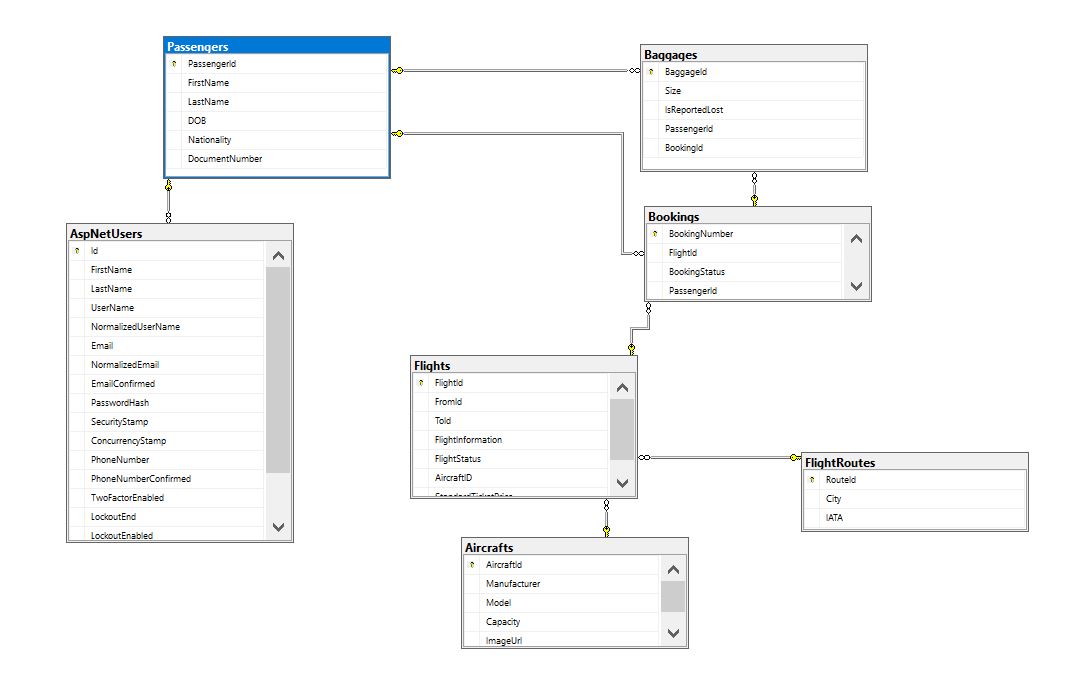Click the Bookings table scroll up arrow
This screenshot has height=690, width=1074.
click(x=856, y=239)
